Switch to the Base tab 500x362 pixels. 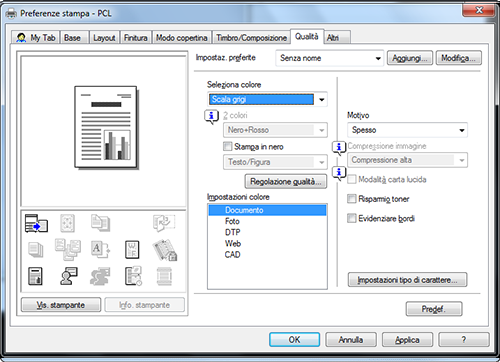click(74, 38)
